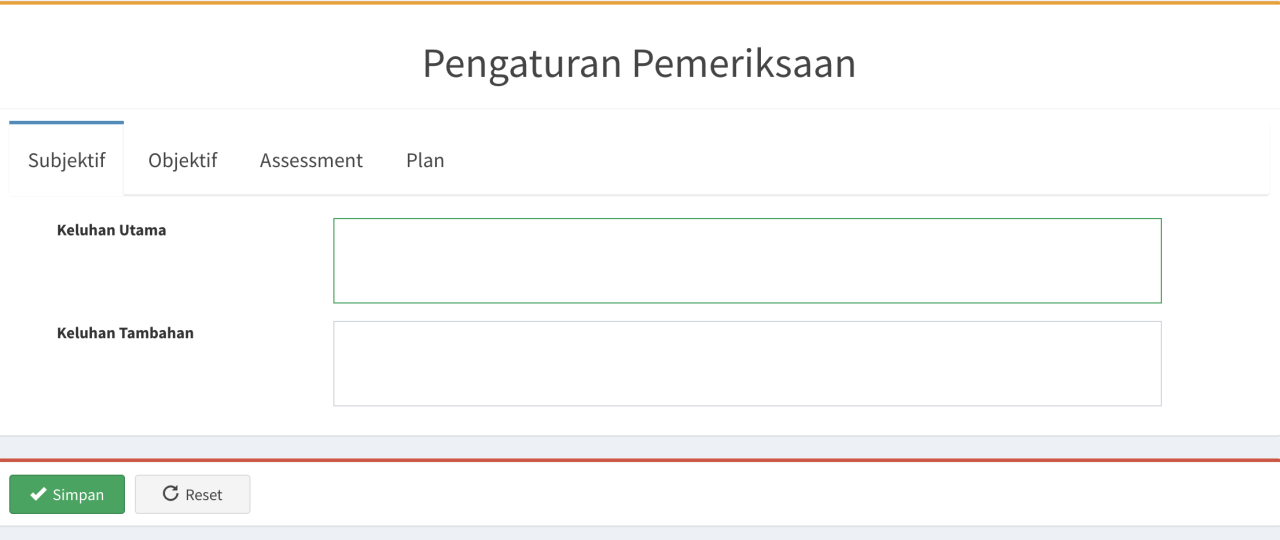Go to the Plan tab
The image size is (1280, 540).
(x=425, y=160)
